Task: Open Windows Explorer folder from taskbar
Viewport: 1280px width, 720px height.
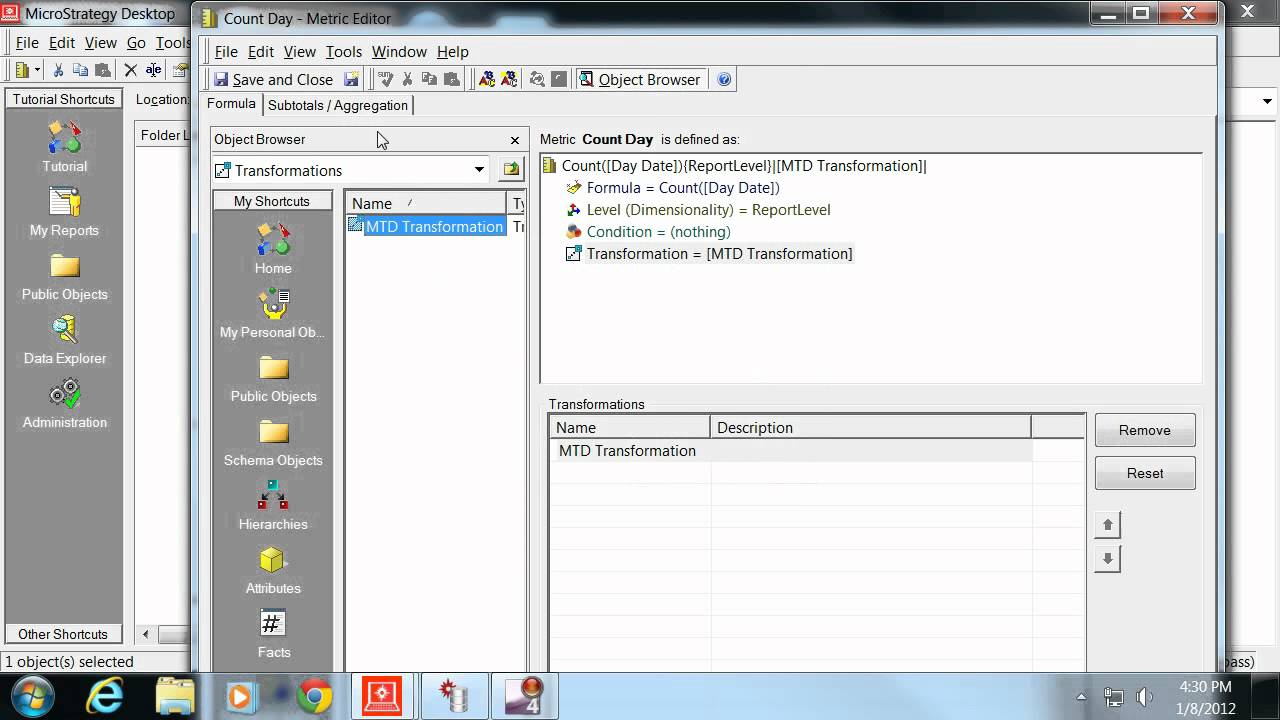Action: pyautogui.click(x=175, y=696)
